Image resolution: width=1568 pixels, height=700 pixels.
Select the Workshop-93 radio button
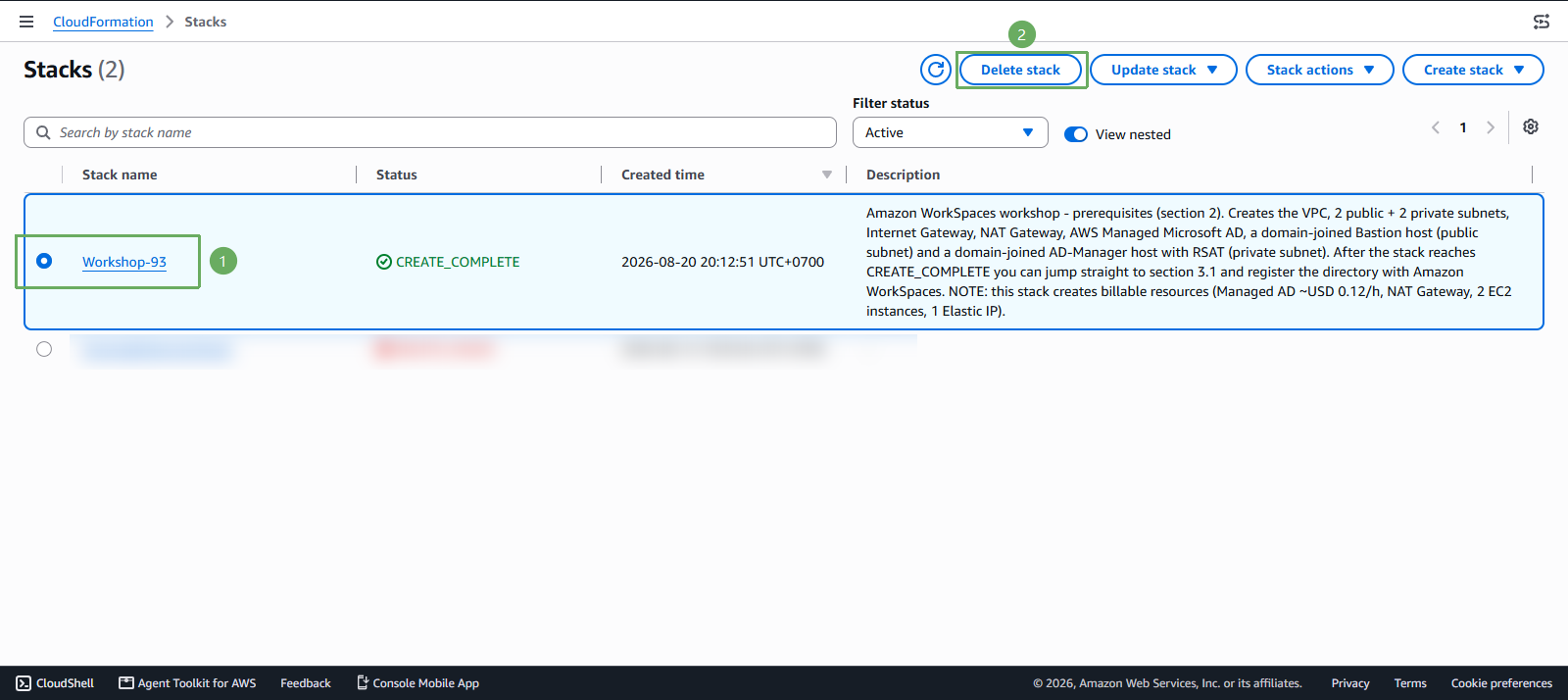[44, 261]
